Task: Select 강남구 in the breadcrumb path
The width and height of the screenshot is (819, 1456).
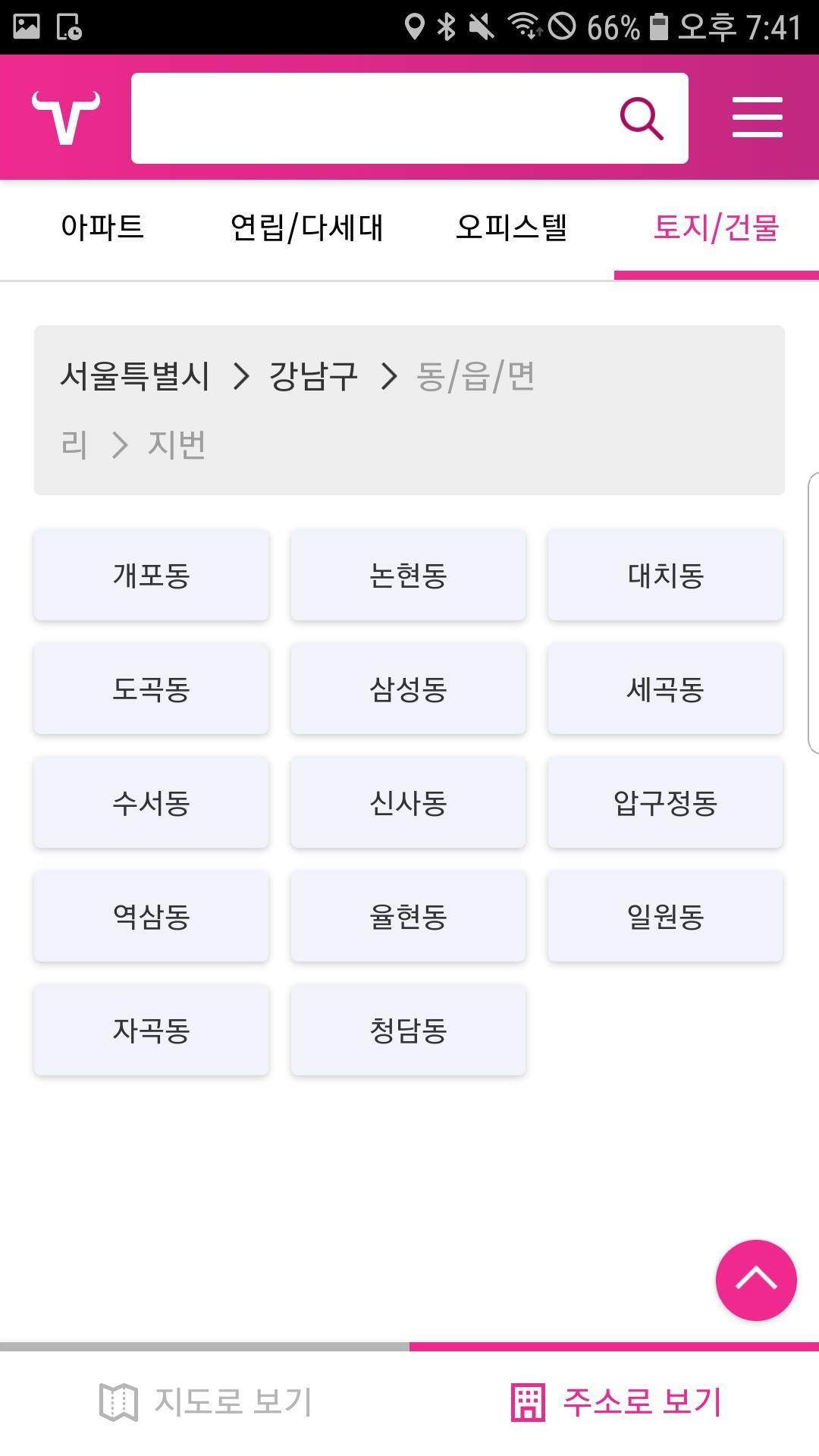Action: [313, 376]
